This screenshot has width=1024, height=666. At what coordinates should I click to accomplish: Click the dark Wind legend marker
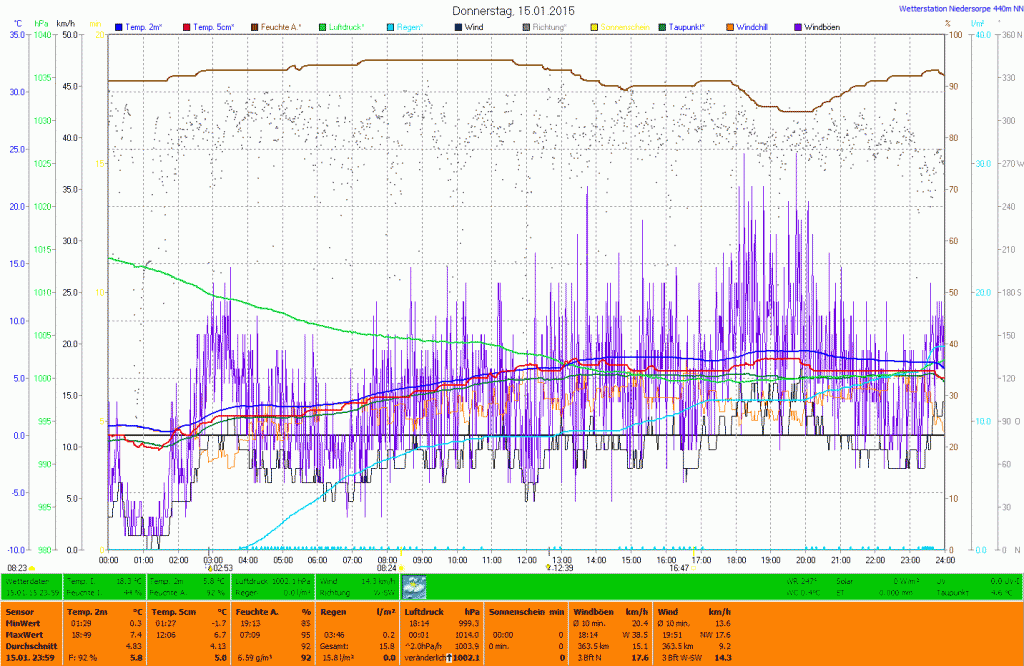tap(458, 26)
